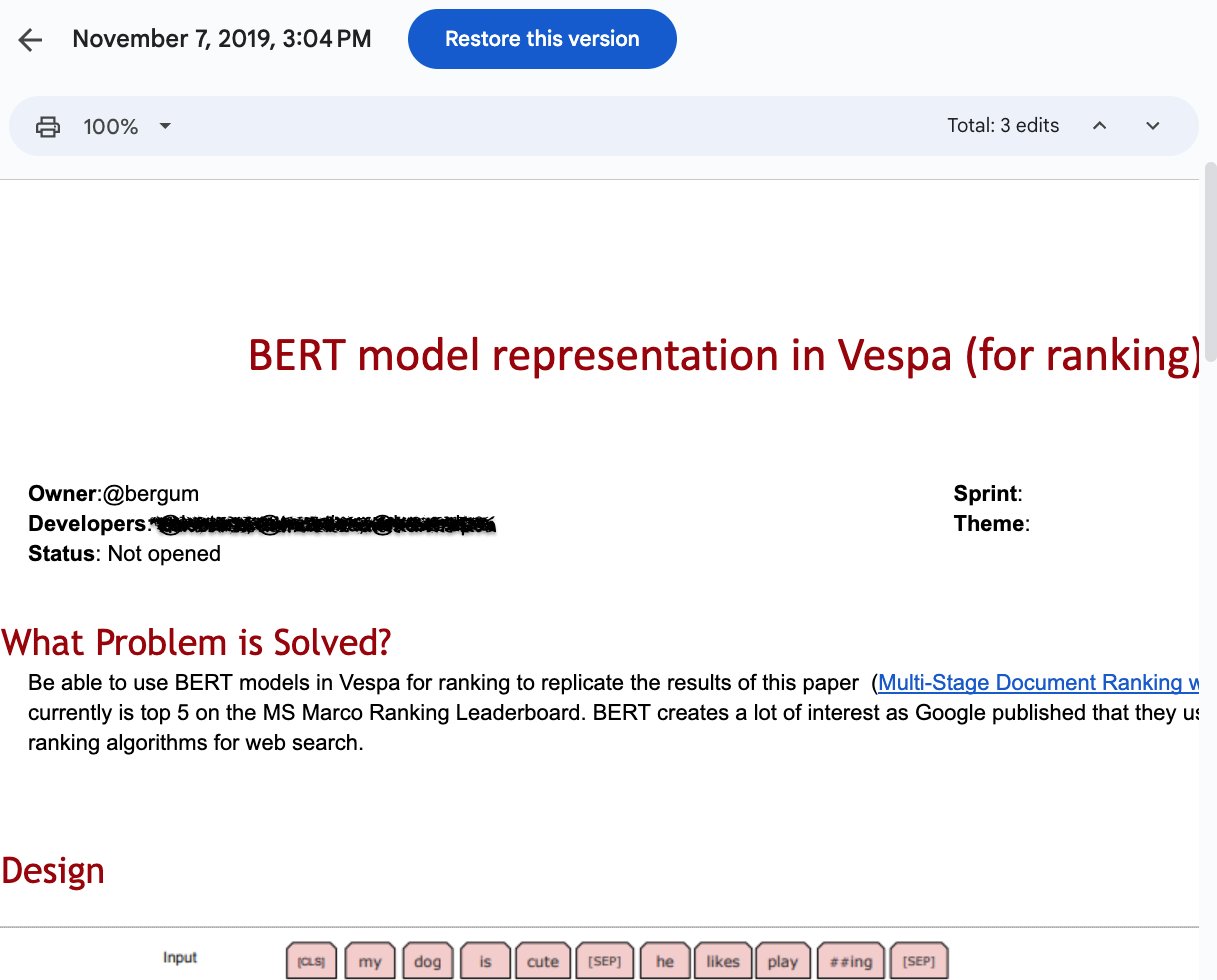
Task: Click the Design heading
Action: (53, 870)
